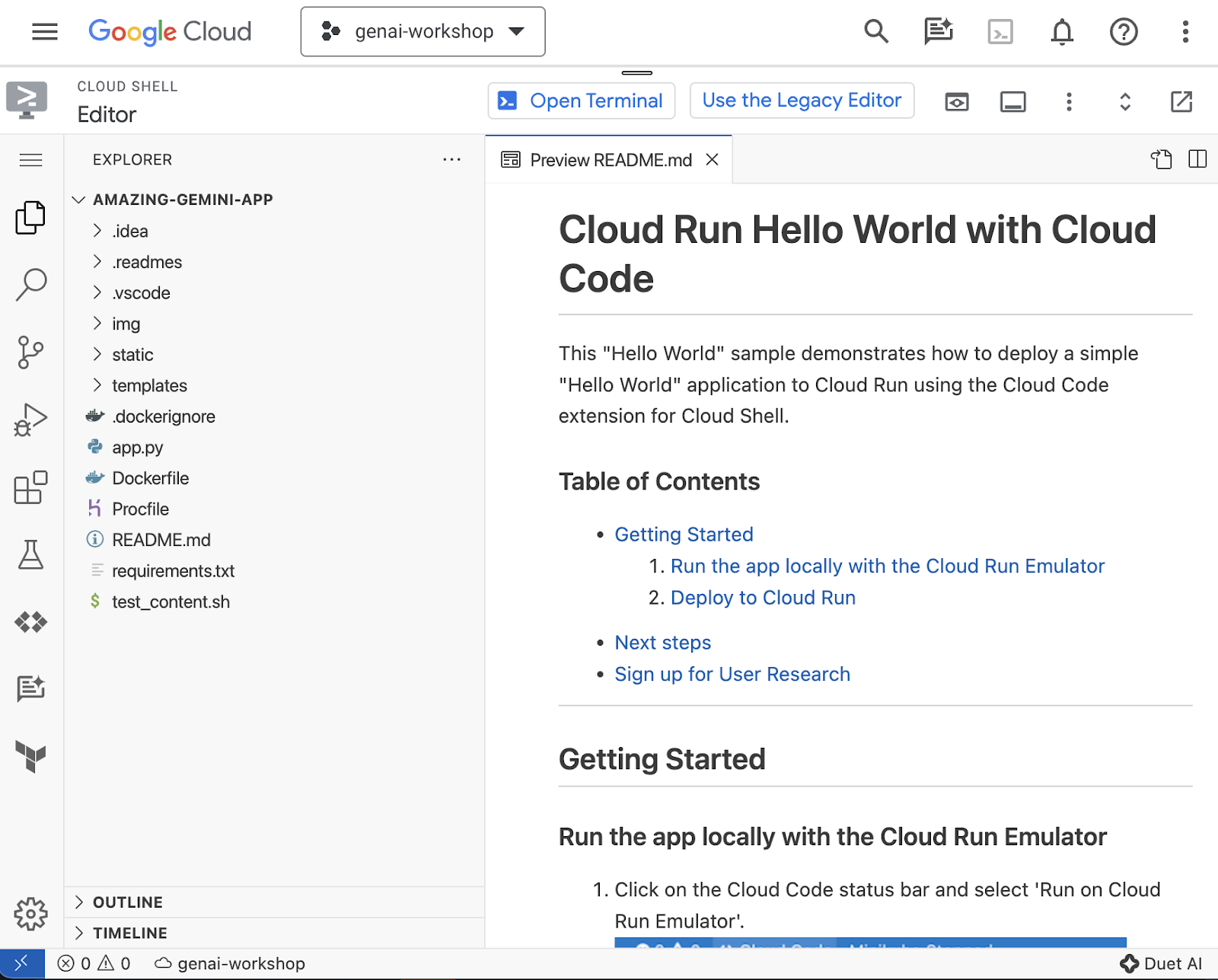Open the Extensions view in sidebar
The height and width of the screenshot is (980, 1218).
coord(30,487)
